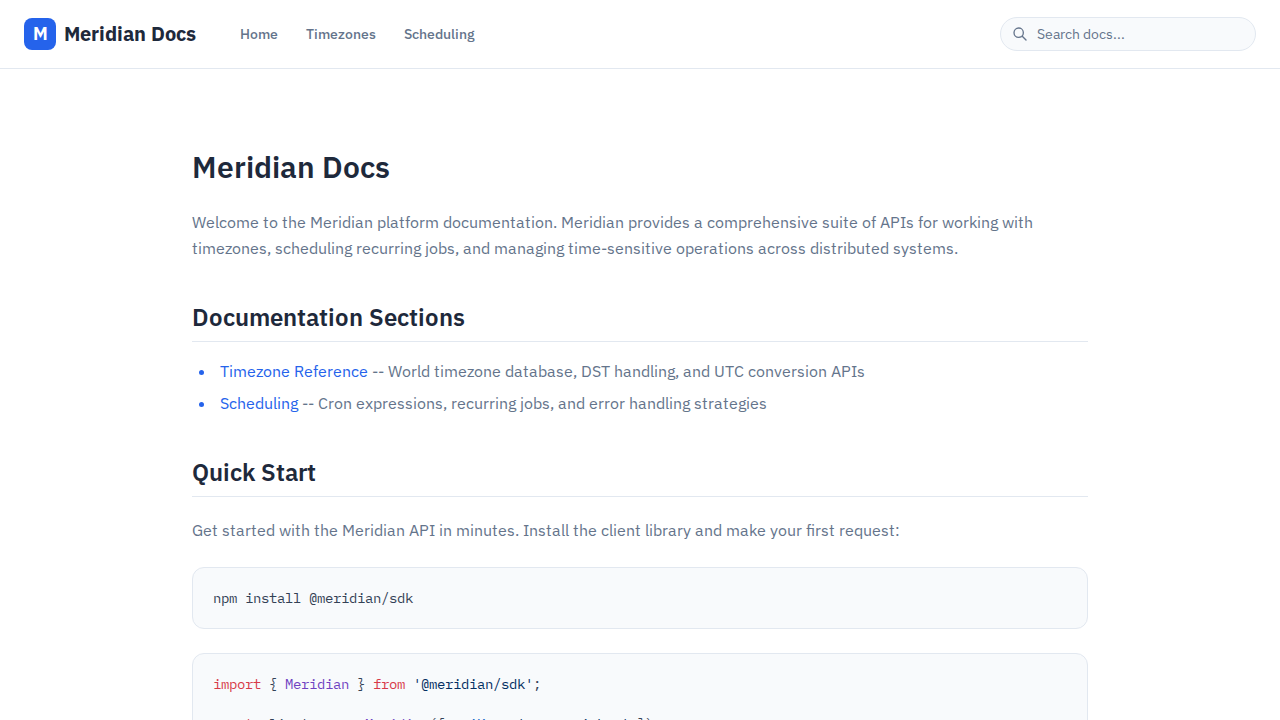Open the Timezone Reference link
Screen dimensions: 1280x720
(x=294, y=371)
